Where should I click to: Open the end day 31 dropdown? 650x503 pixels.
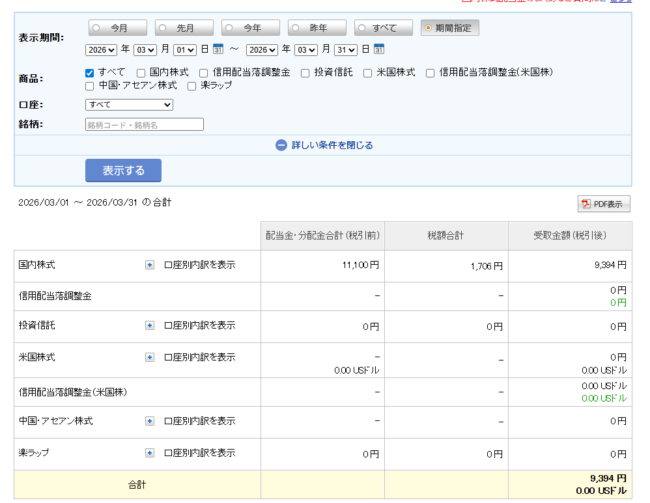pyautogui.click(x=346, y=49)
